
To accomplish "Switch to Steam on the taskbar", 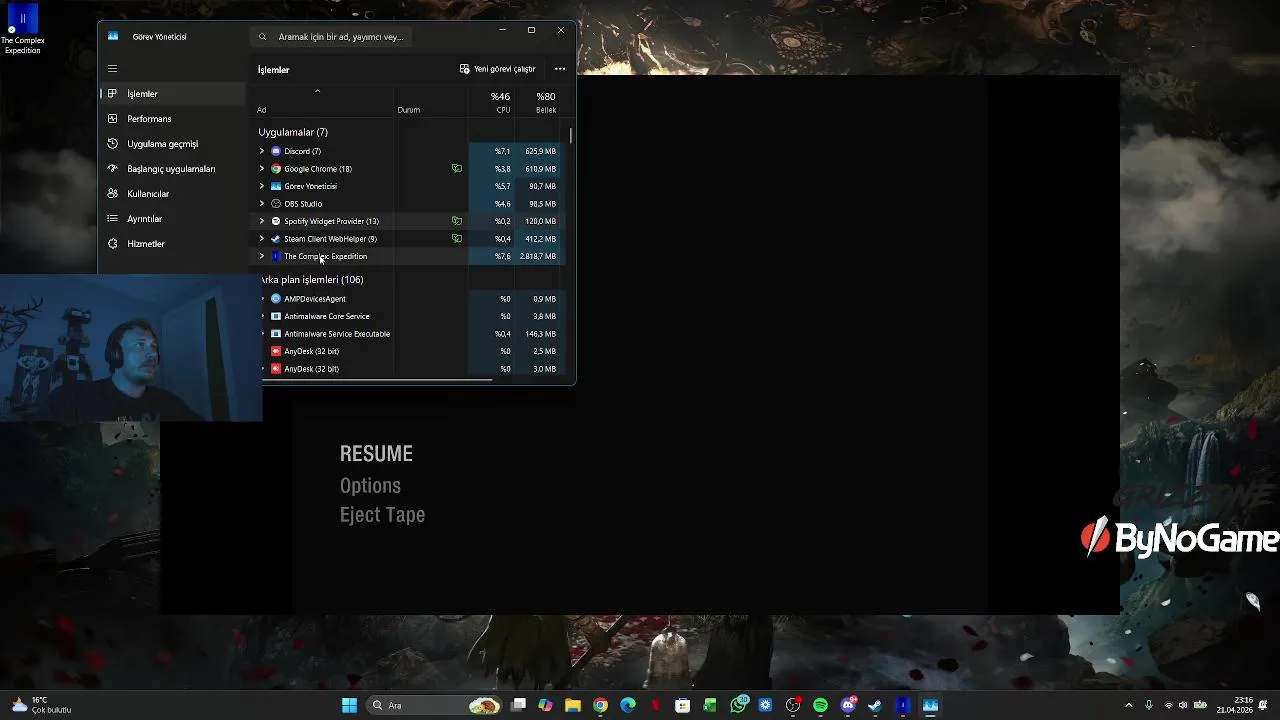I will pos(875,705).
